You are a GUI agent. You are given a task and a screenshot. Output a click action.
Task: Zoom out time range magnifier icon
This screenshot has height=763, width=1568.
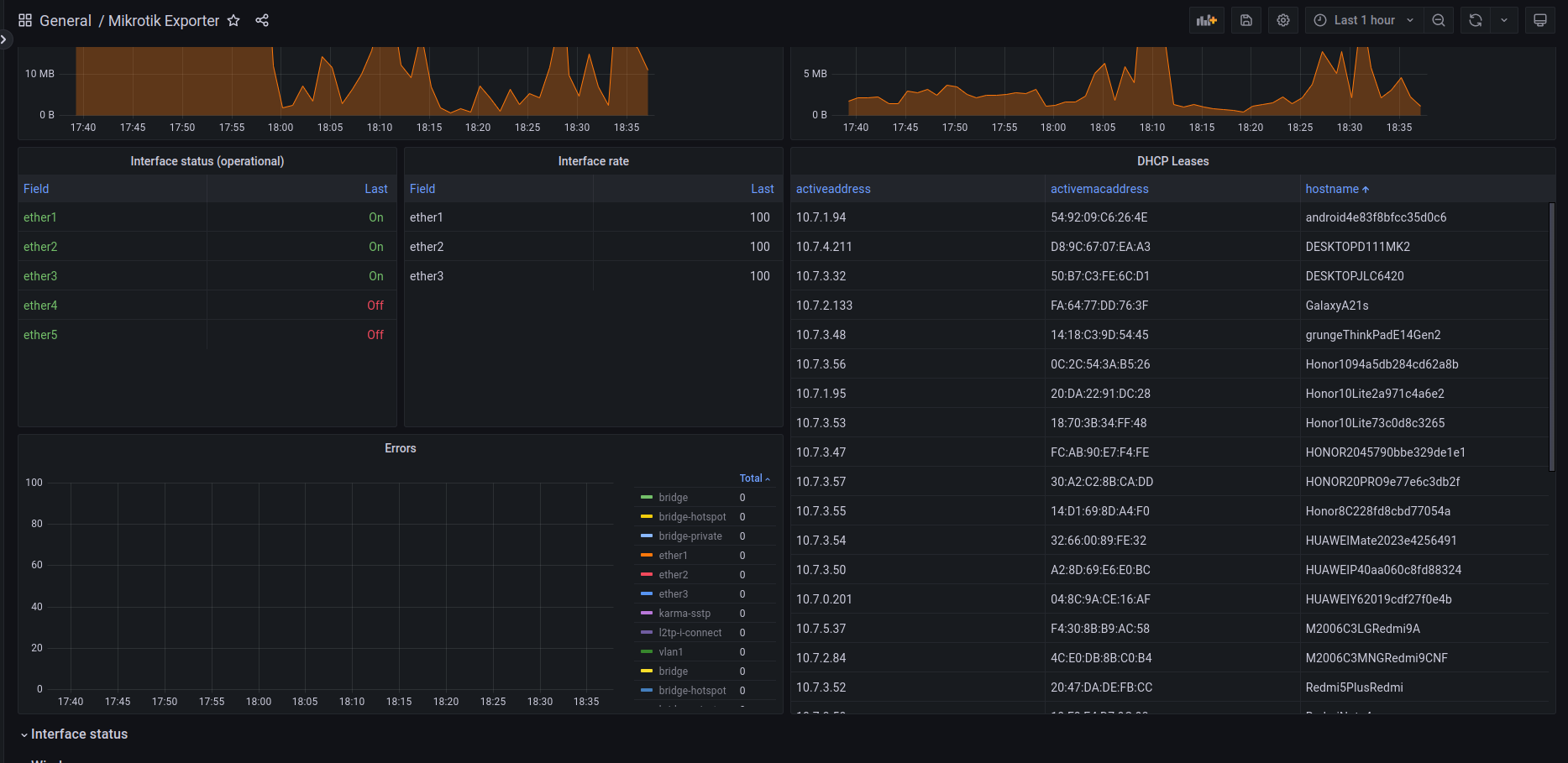[1439, 20]
